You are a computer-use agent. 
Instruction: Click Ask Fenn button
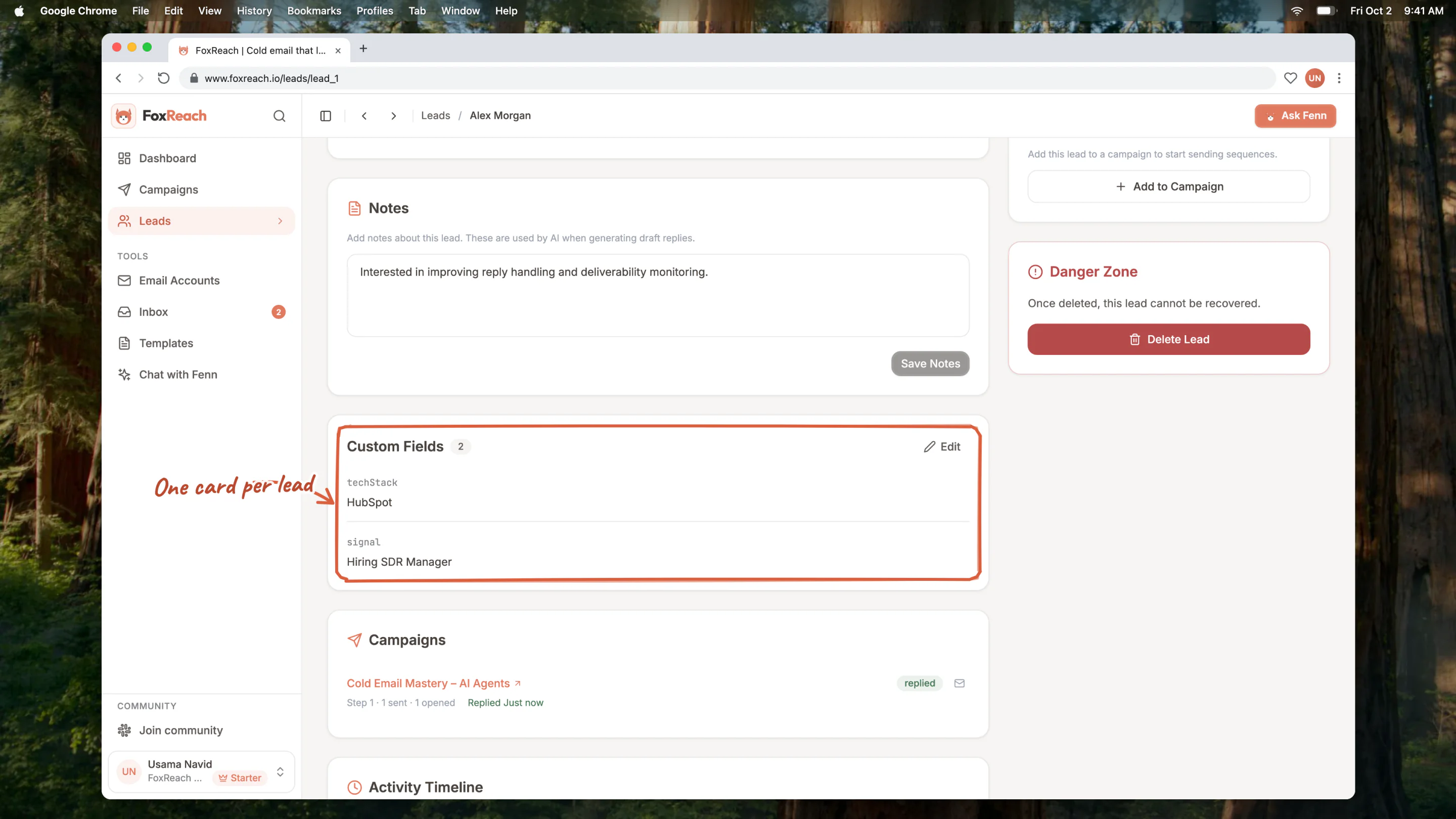[x=1295, y=116]
